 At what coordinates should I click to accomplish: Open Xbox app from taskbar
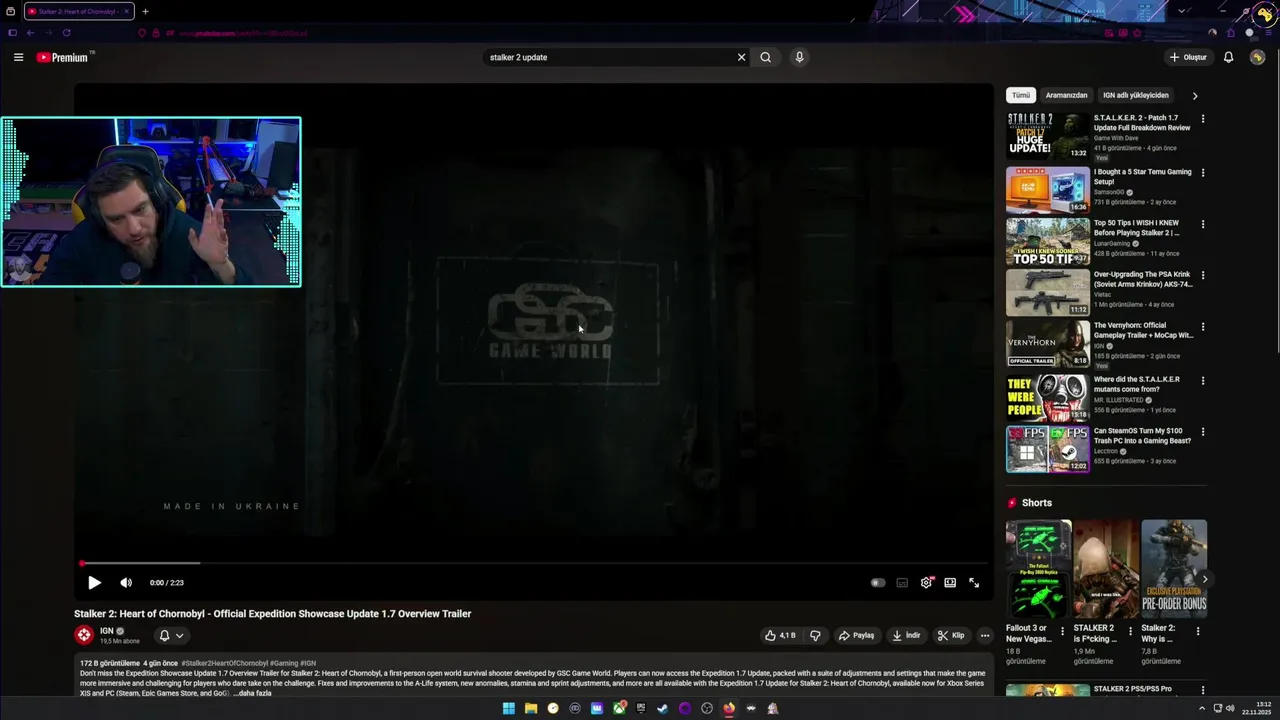(619, 708)
